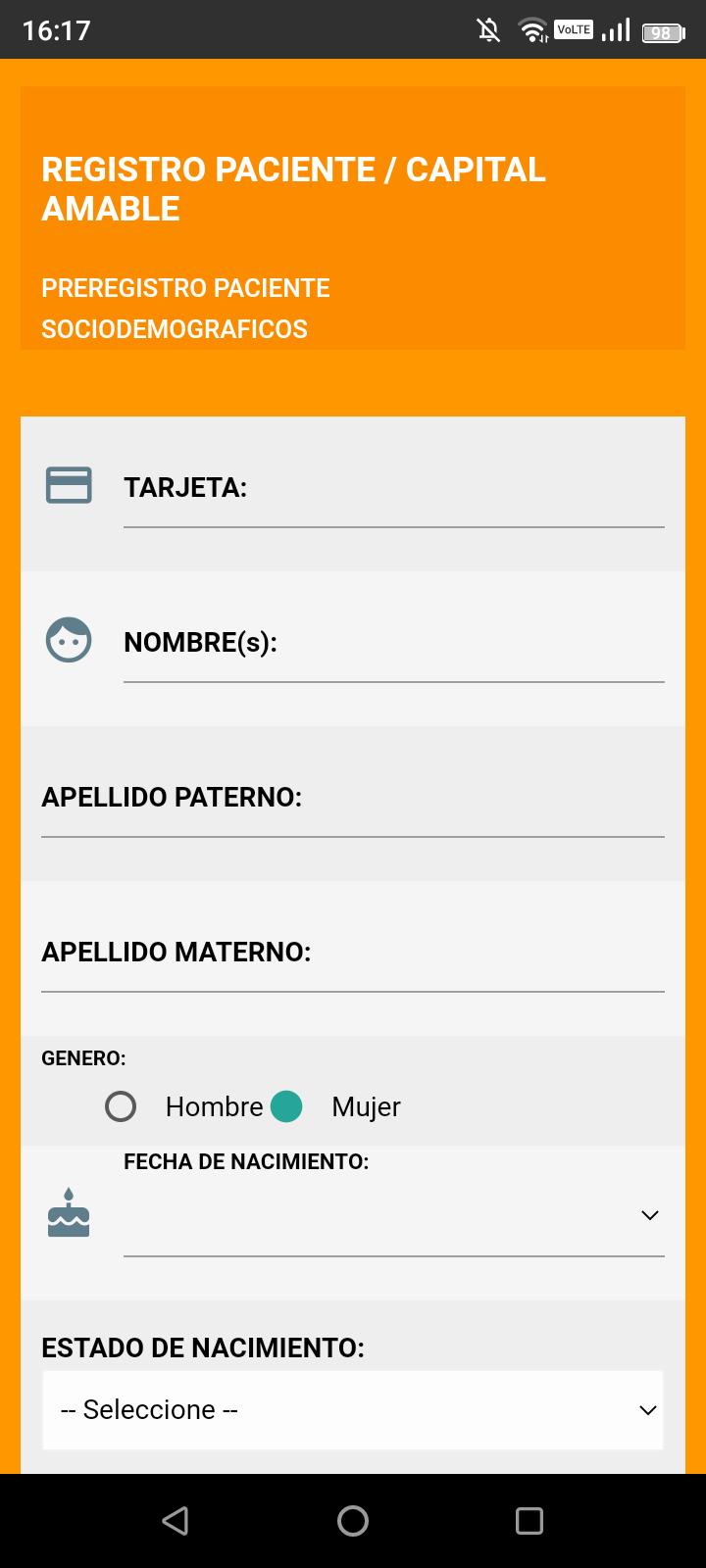
Task: Focus the NOMBRE(s) text field
Action: click(x=394, y=643)
